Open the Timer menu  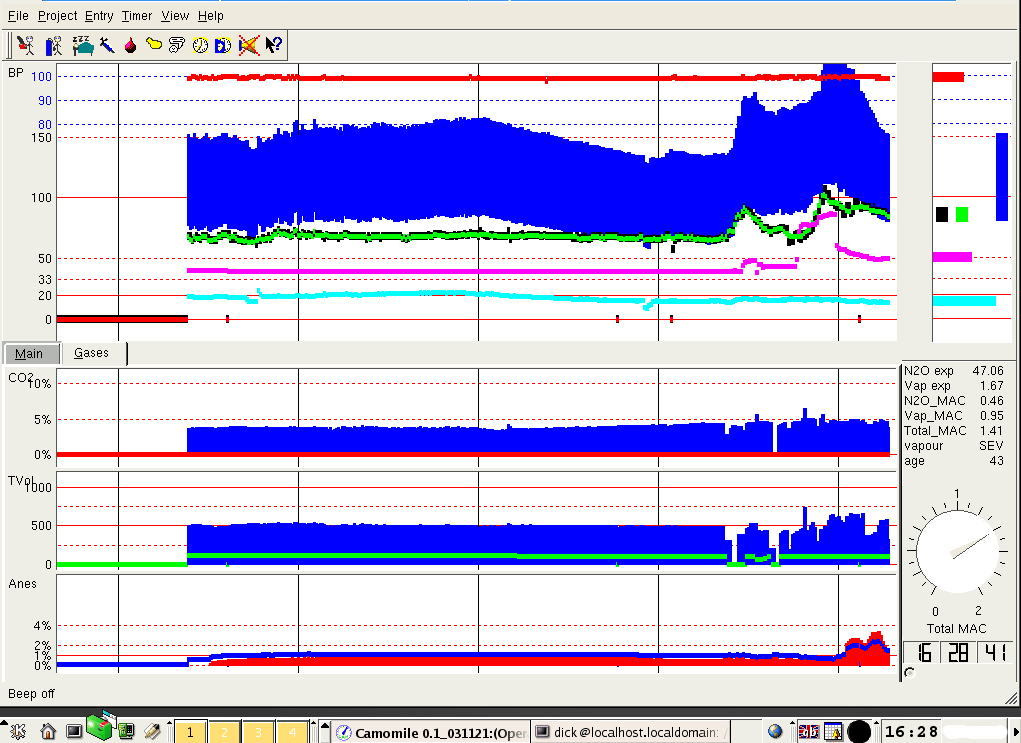click(x=137, y=16)
